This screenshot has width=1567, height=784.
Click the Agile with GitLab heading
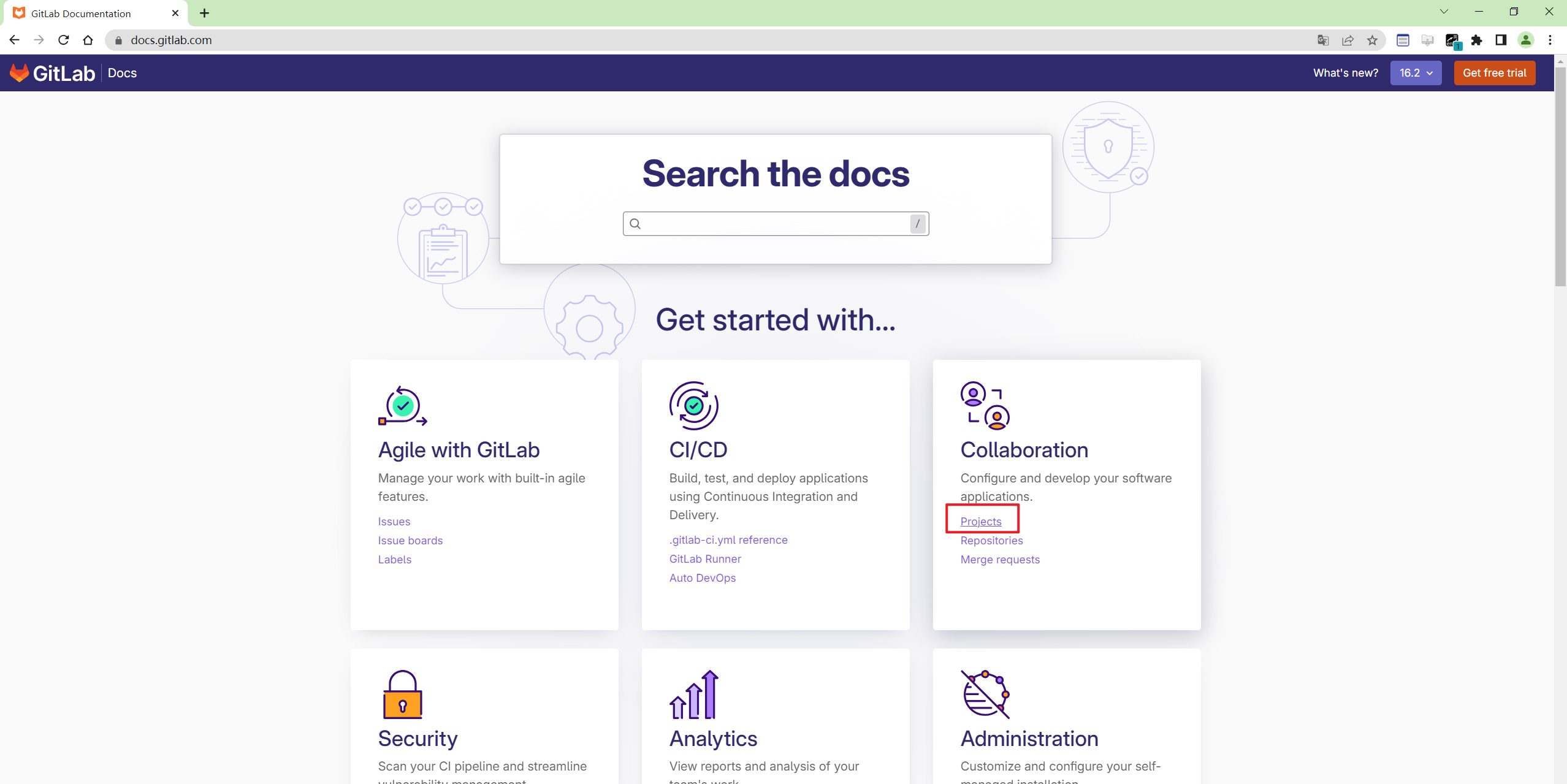click(459, 450)
